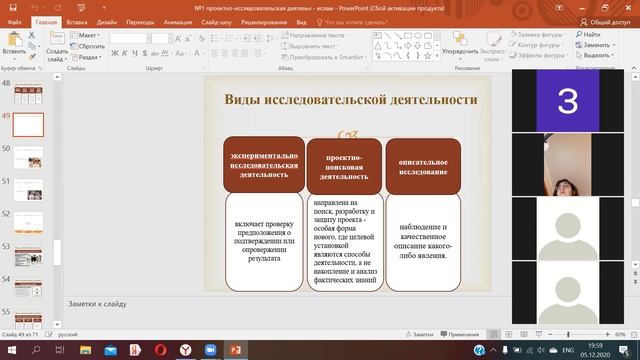The image size is (640, 360).
Task: Select the oval shape in shapes gallery
Action: pos(418,36)
